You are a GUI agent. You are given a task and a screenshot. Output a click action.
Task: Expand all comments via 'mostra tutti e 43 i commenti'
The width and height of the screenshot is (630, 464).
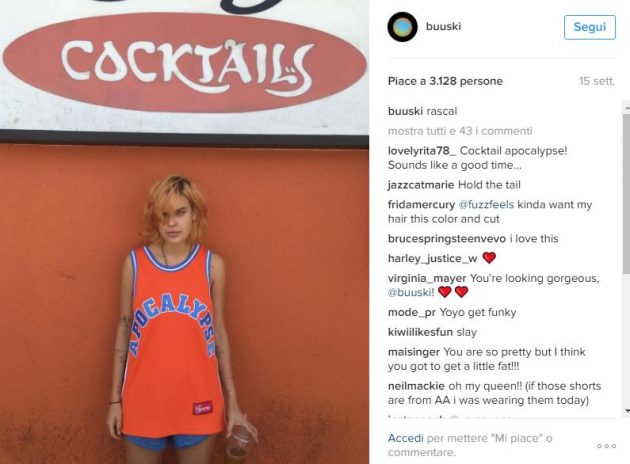click(x=460, y=131)
